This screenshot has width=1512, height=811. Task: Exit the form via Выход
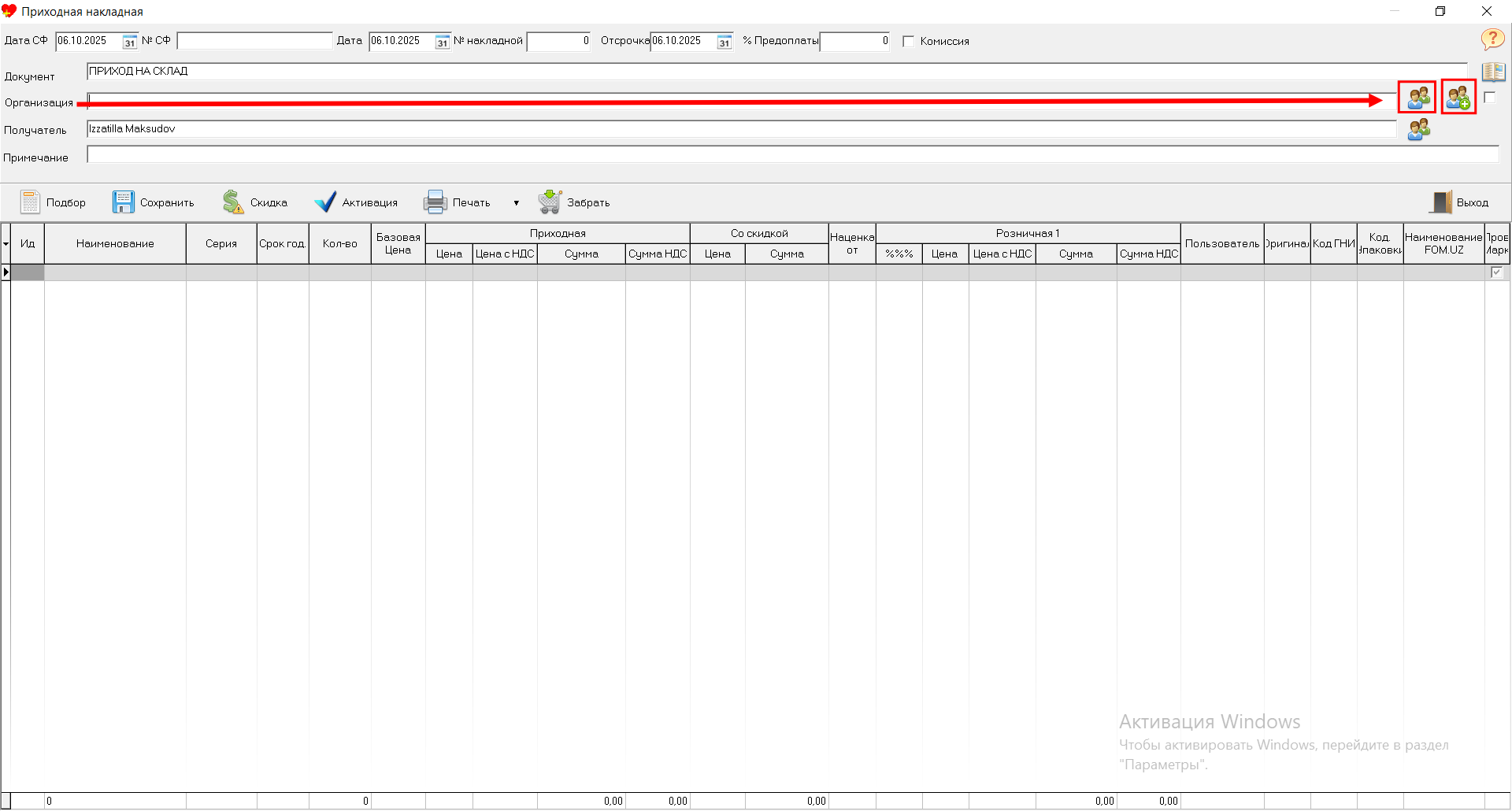pyautogui.click(x=1459, y=202)
